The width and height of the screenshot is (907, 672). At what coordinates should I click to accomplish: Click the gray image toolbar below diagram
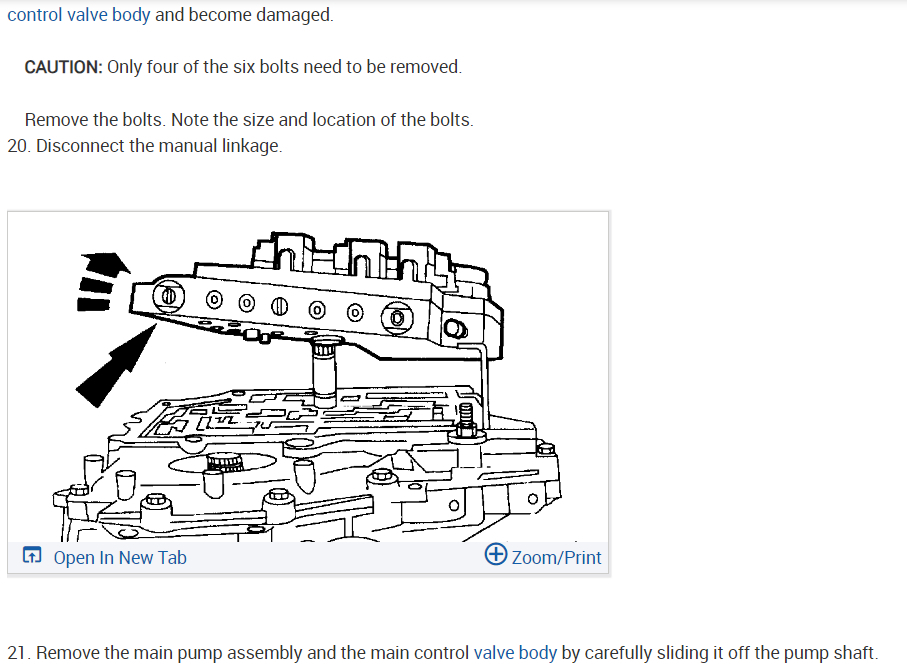[308, 557]
